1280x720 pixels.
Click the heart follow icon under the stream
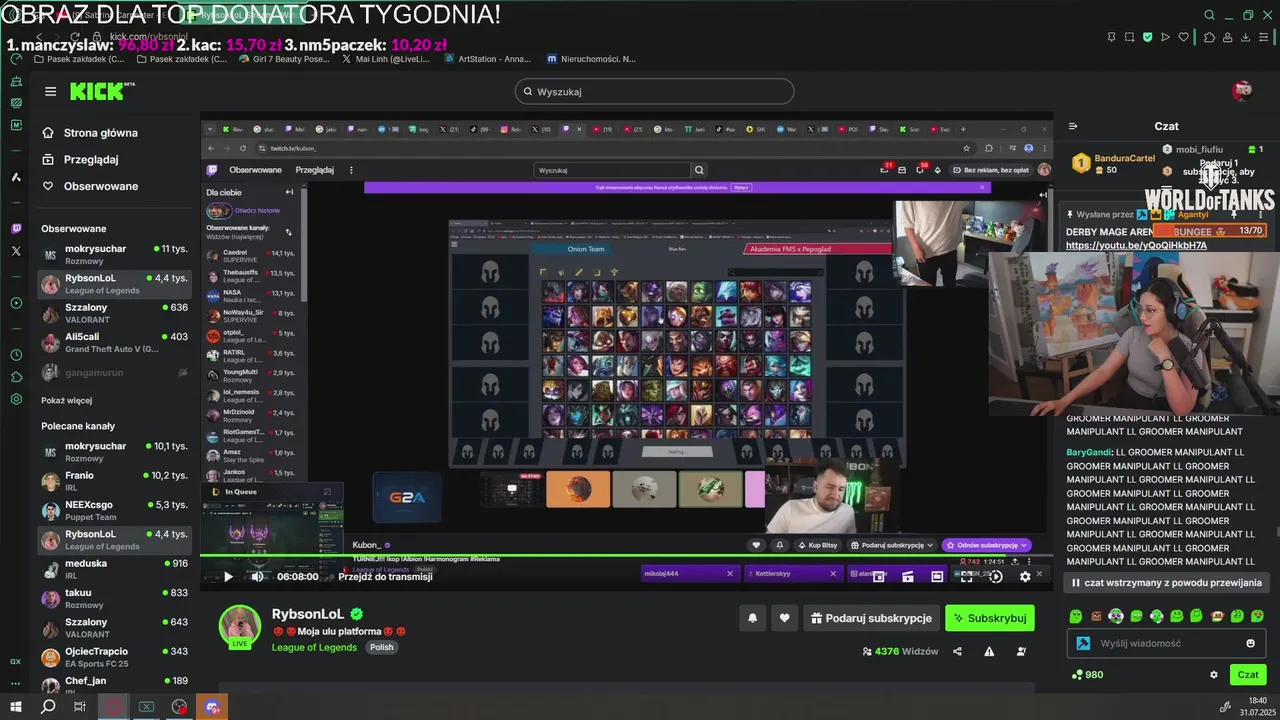pos(784,618)
